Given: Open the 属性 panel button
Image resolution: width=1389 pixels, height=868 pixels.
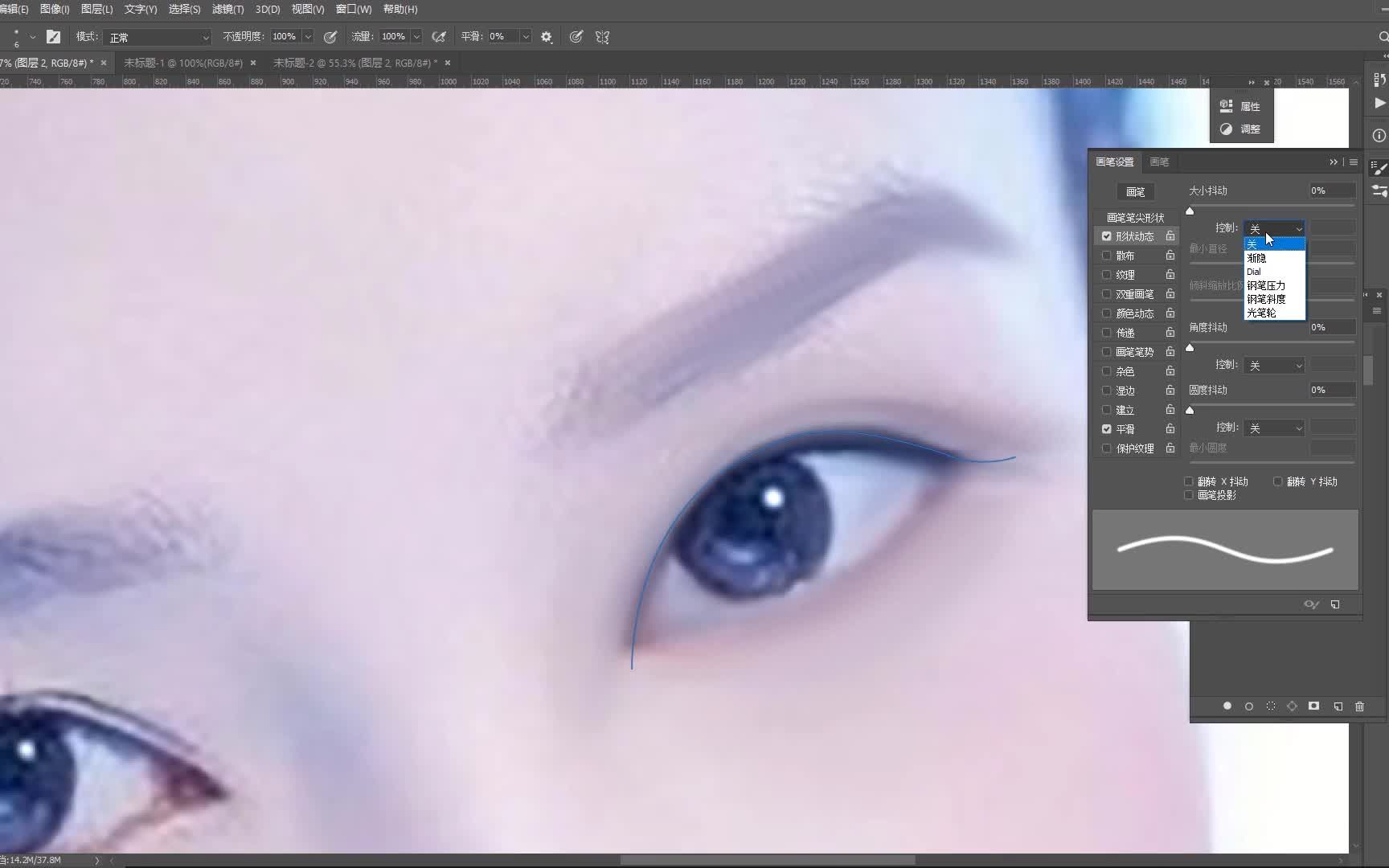Looking at the screenshot, I should coord(1242,105).
